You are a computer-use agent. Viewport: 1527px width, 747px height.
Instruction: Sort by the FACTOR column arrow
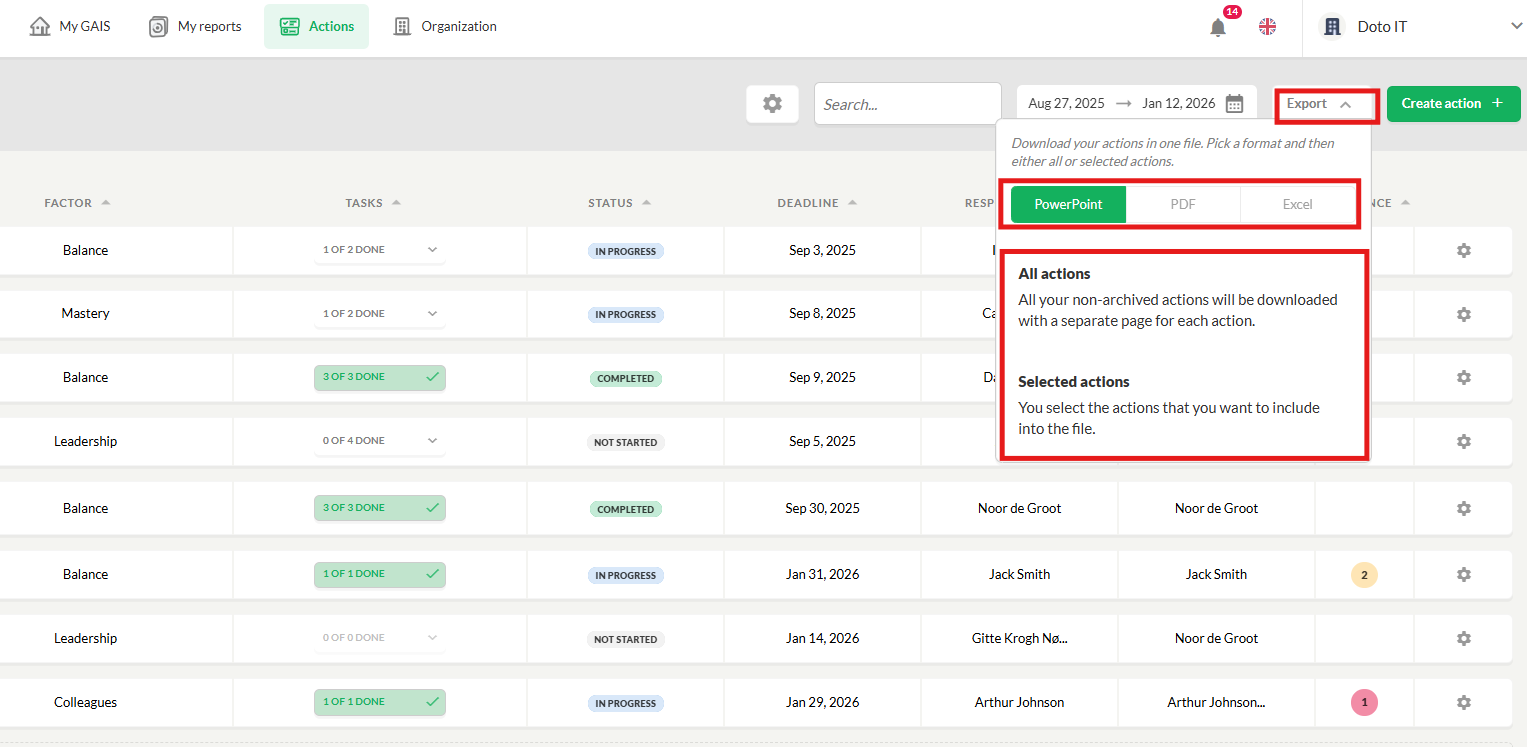106,203
